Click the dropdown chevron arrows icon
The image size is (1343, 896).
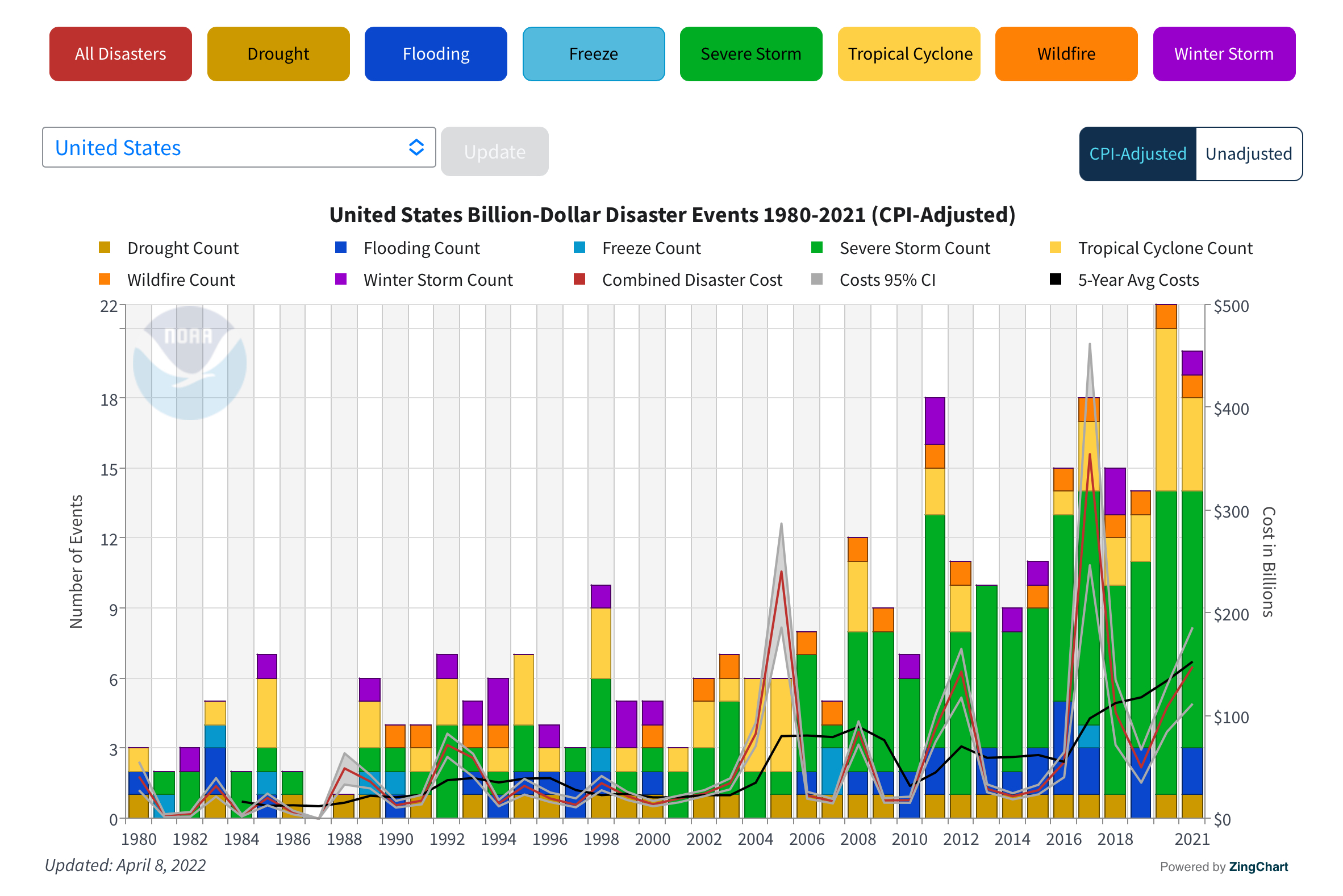point(416,147)
